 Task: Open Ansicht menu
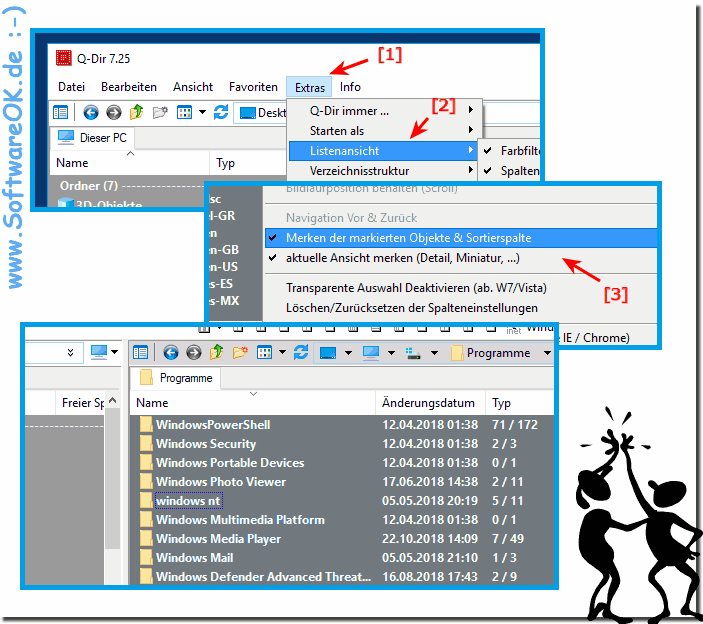coord(193,87)
